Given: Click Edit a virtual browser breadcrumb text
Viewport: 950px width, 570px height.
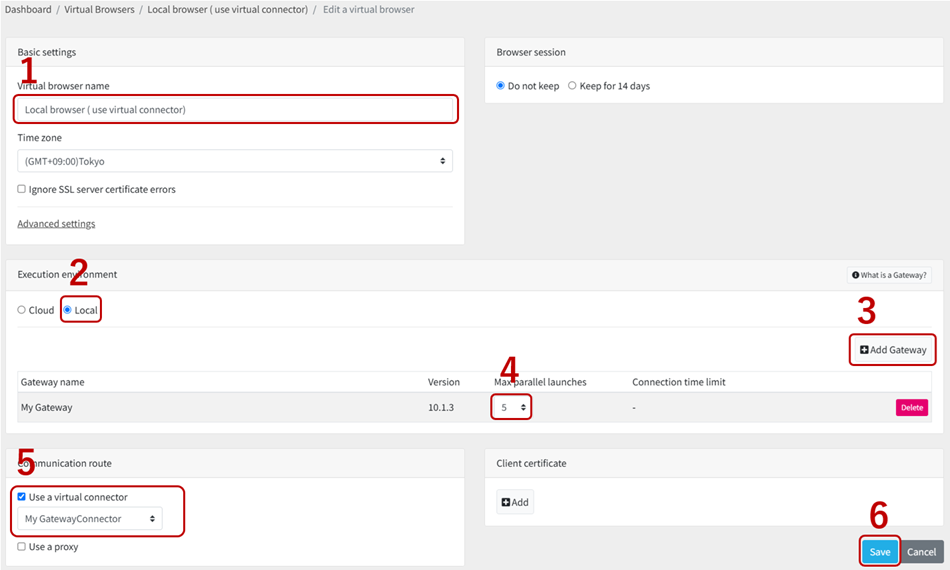Looking at the screenshot, I should (368, 10).
